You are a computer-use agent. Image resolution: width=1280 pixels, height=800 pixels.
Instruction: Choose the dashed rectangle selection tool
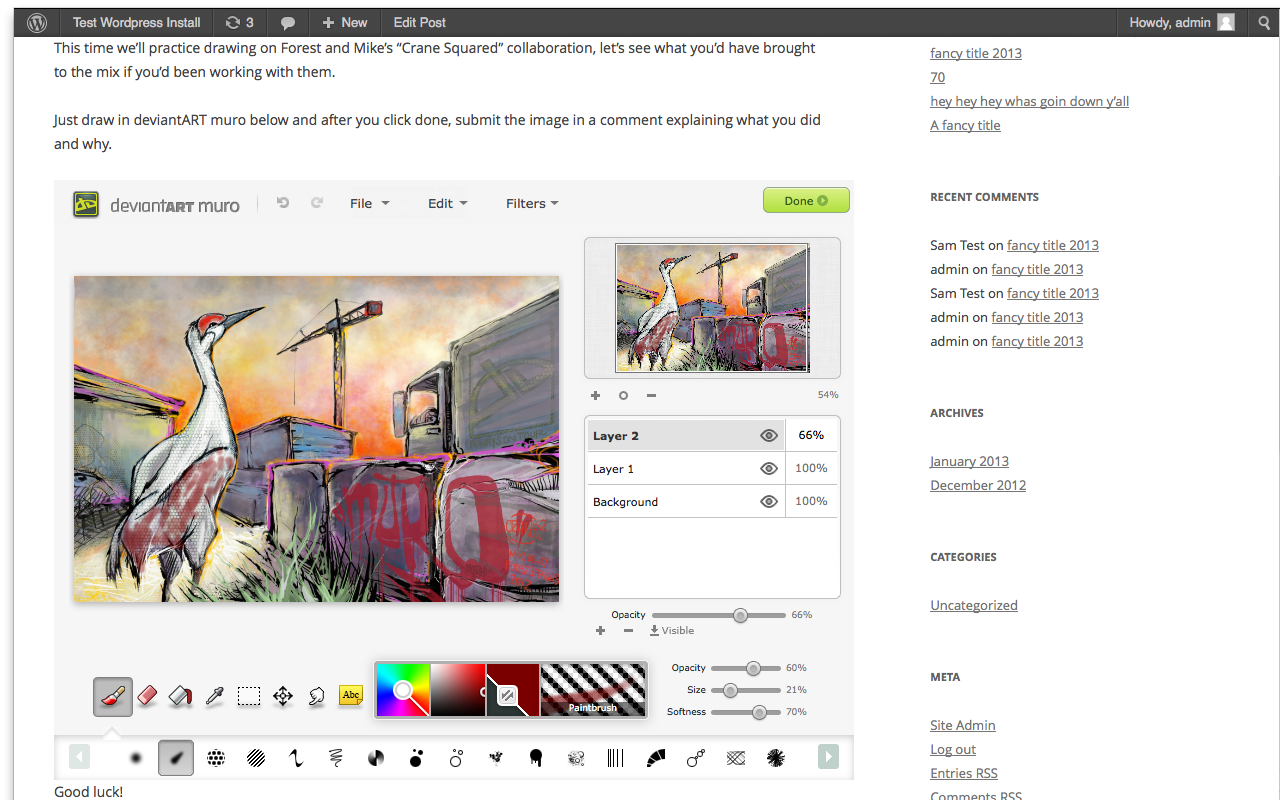(249, 696)
